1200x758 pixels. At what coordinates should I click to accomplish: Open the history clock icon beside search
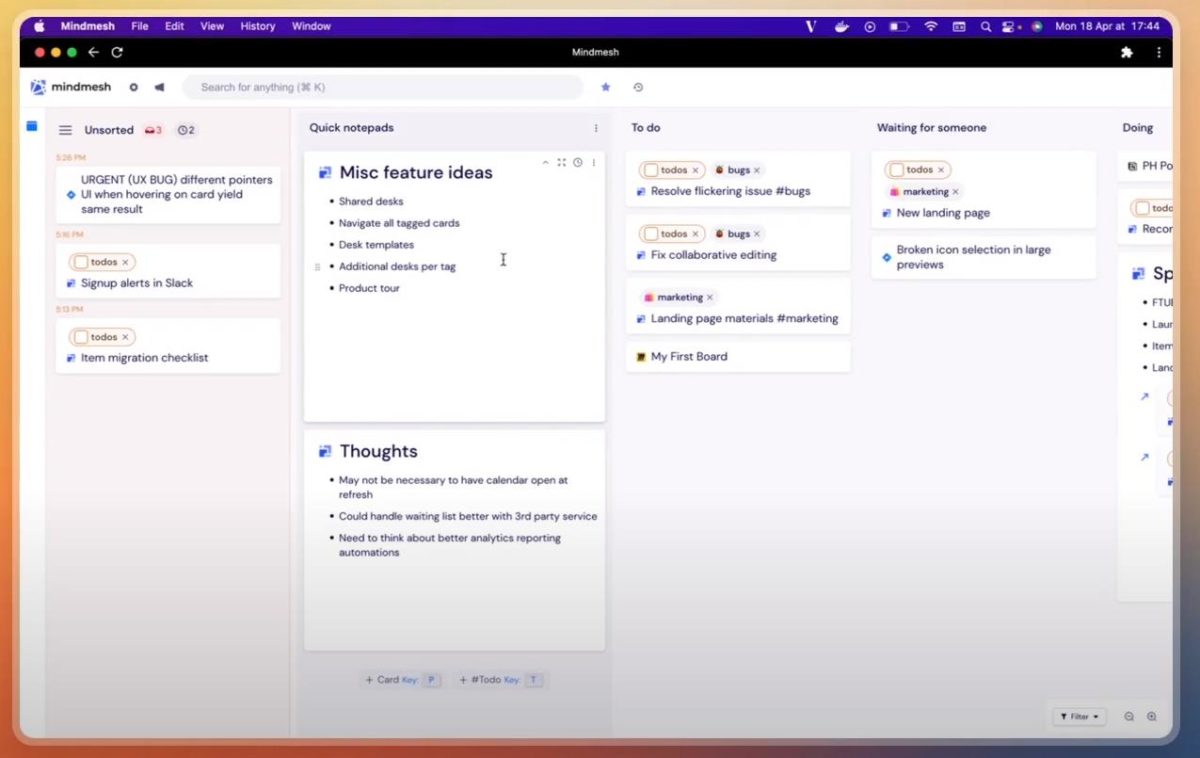tap(638, 87)
